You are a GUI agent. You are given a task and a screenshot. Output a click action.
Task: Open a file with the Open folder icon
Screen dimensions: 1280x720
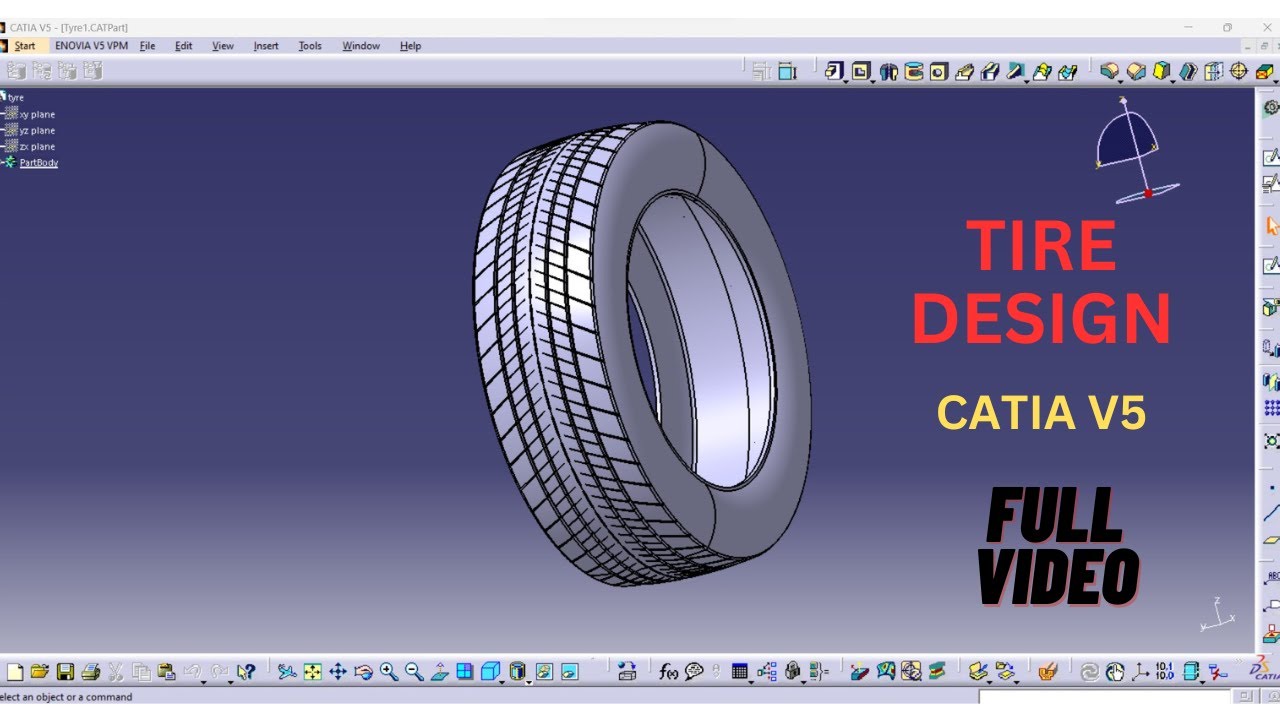tap(40, 672)
